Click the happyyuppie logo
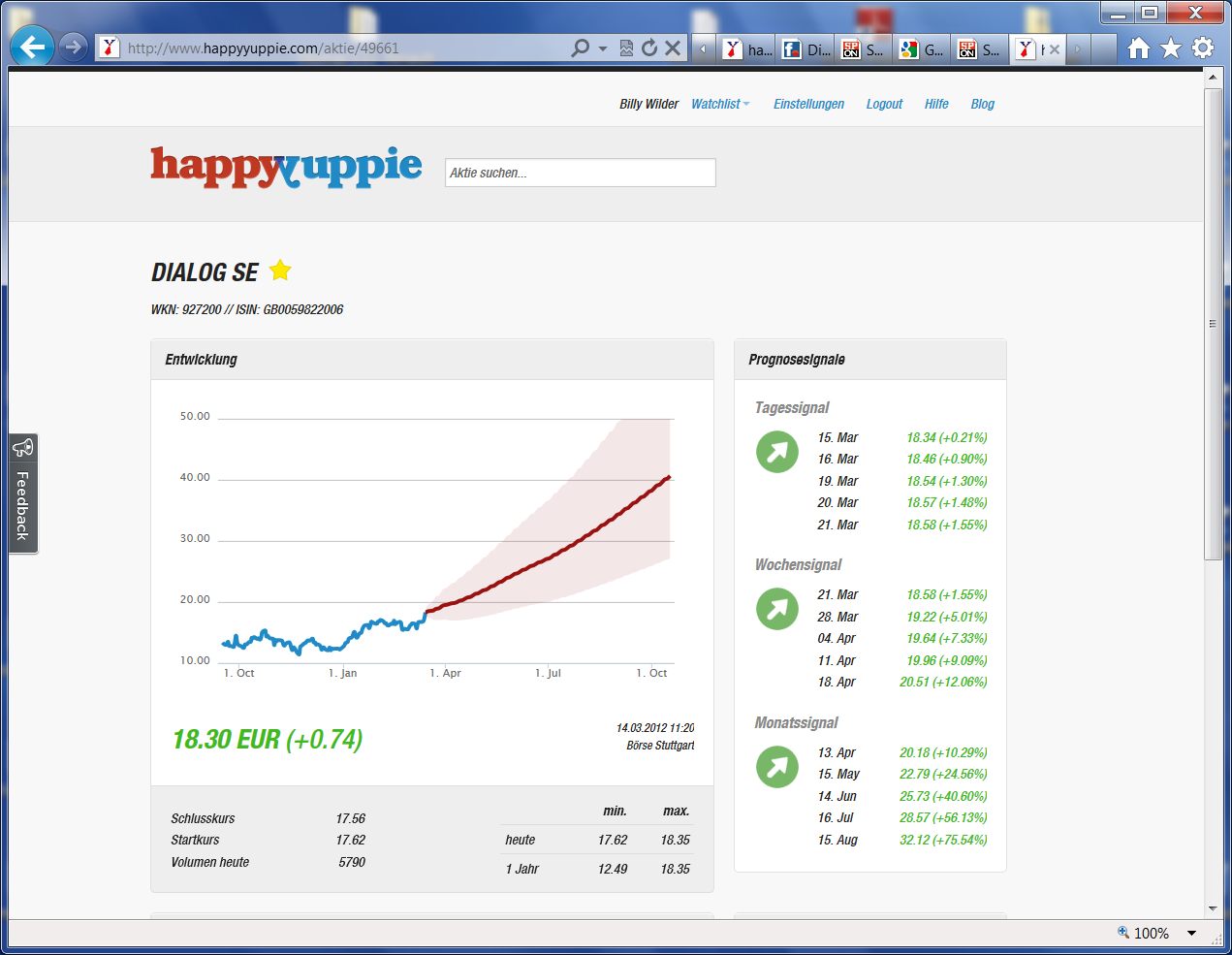The image size is (1232, 955). 286,167
